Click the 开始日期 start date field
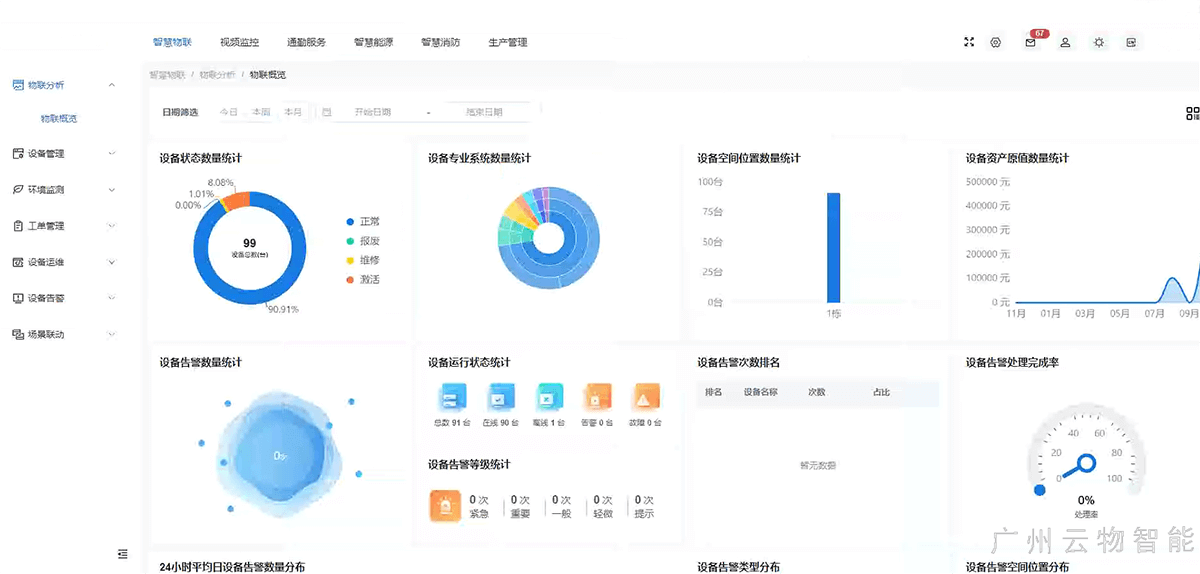1200x574 pixels. pos(372,112)
